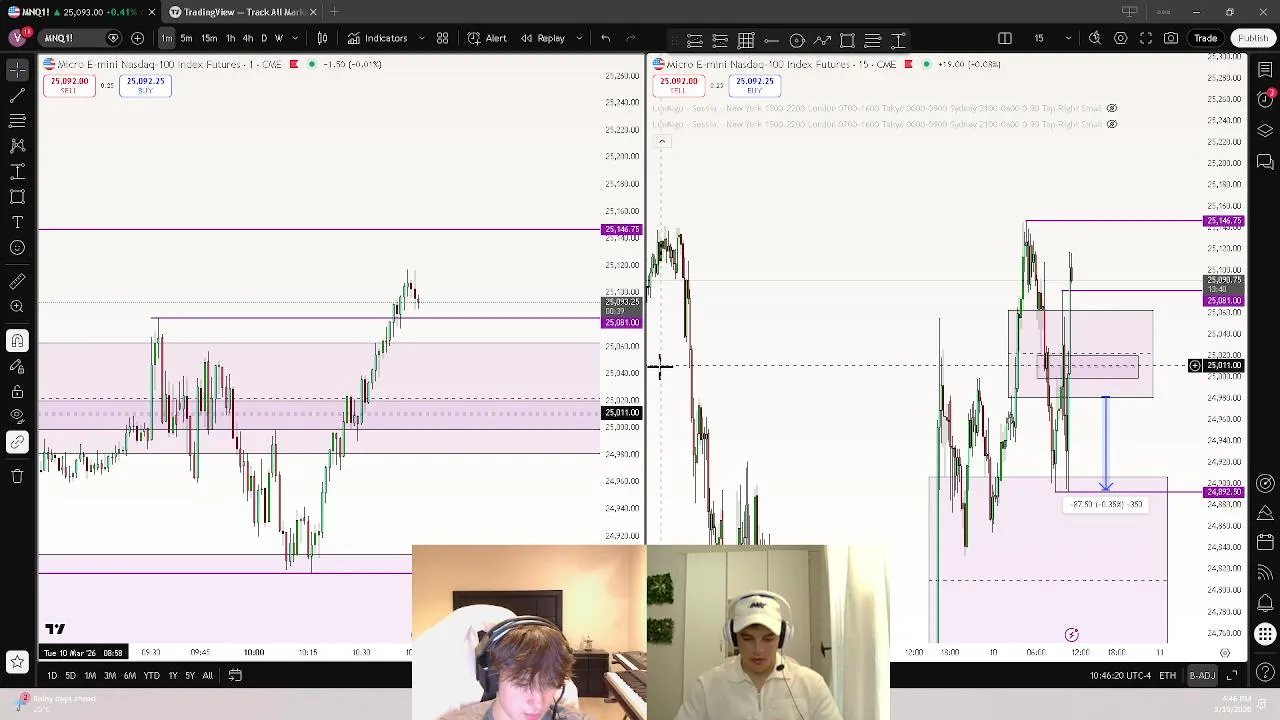1280x720 pixels.
Task: Select the 1m timeframe
Action: (166, 38)
